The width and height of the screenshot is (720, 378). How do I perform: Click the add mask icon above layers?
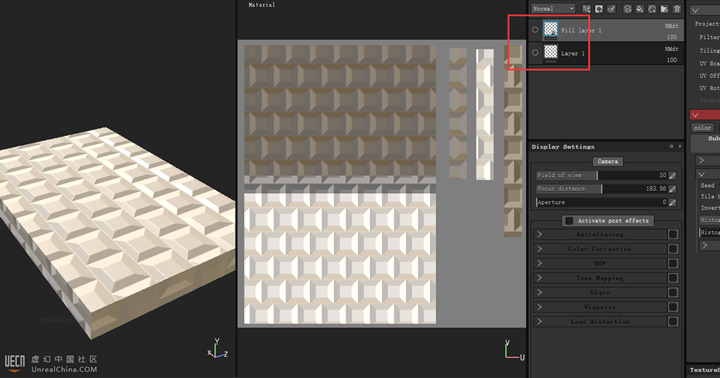point(599,9)
